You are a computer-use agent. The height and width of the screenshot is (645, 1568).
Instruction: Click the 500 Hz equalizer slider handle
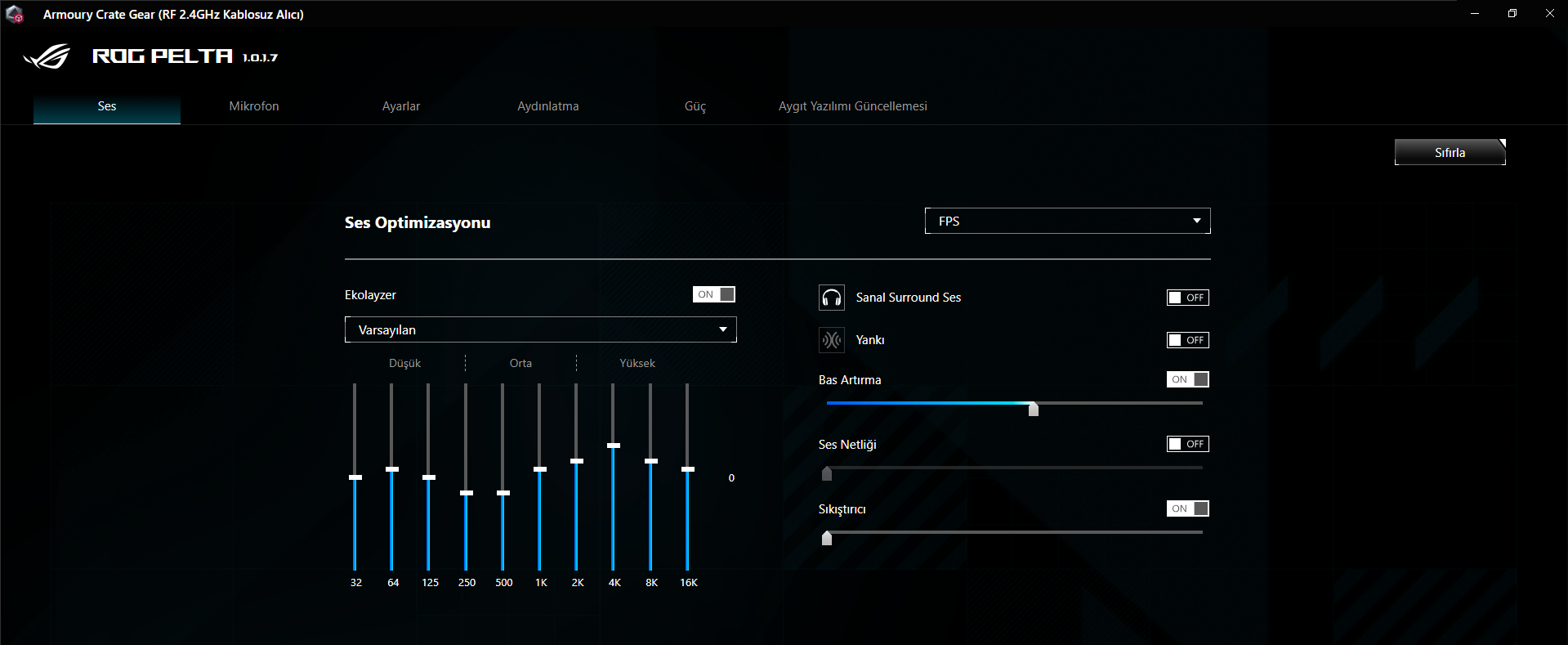click(x=503, y=493)
